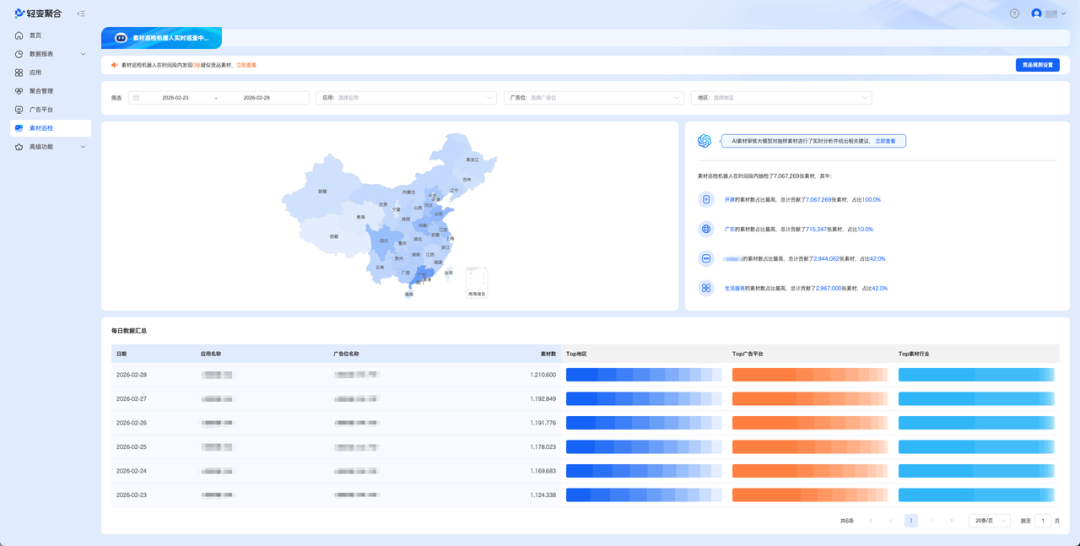This screenshot has width=1080, height=546.
Task: Open the 地区 select dropdown
Action: click(x=782, y=98)
